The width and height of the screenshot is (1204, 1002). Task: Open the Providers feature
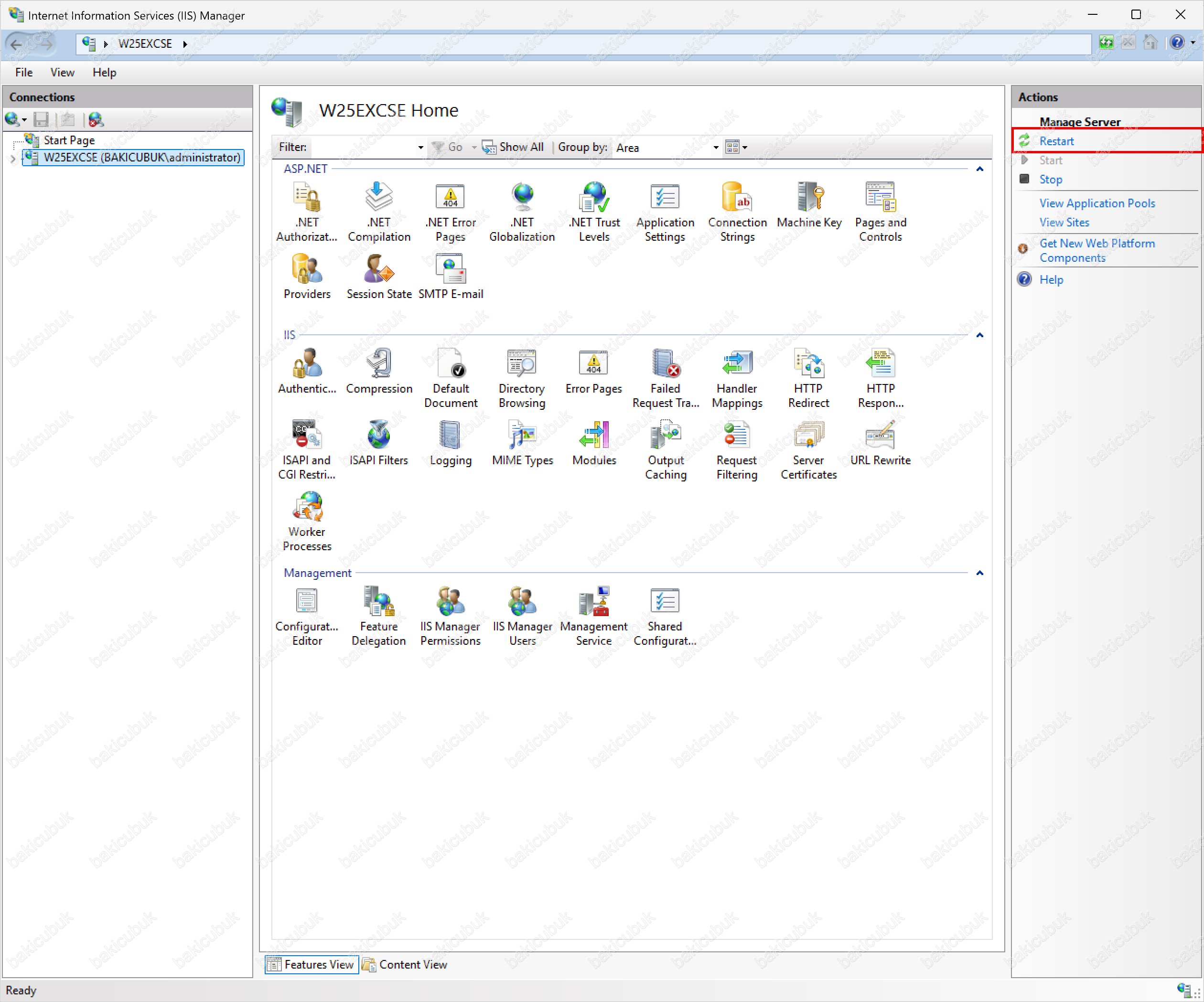coord(307,277)
